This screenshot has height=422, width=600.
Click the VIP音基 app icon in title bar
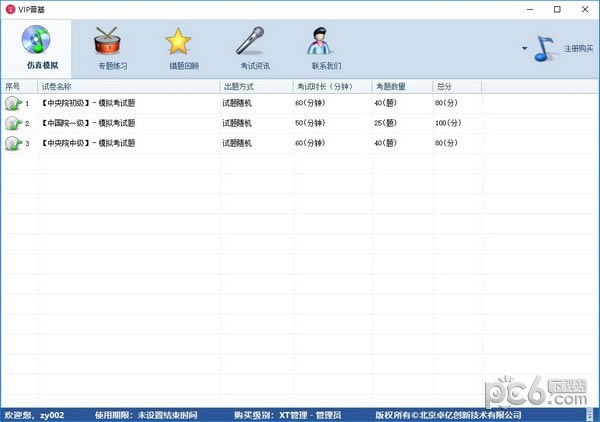(x=10, y=9)
